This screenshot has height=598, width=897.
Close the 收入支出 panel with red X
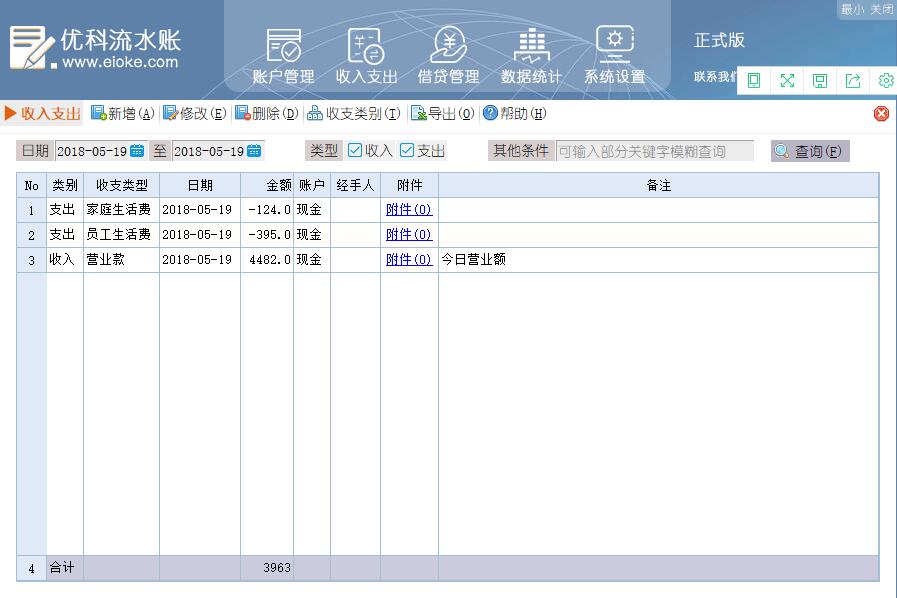(x=882, y=113)
